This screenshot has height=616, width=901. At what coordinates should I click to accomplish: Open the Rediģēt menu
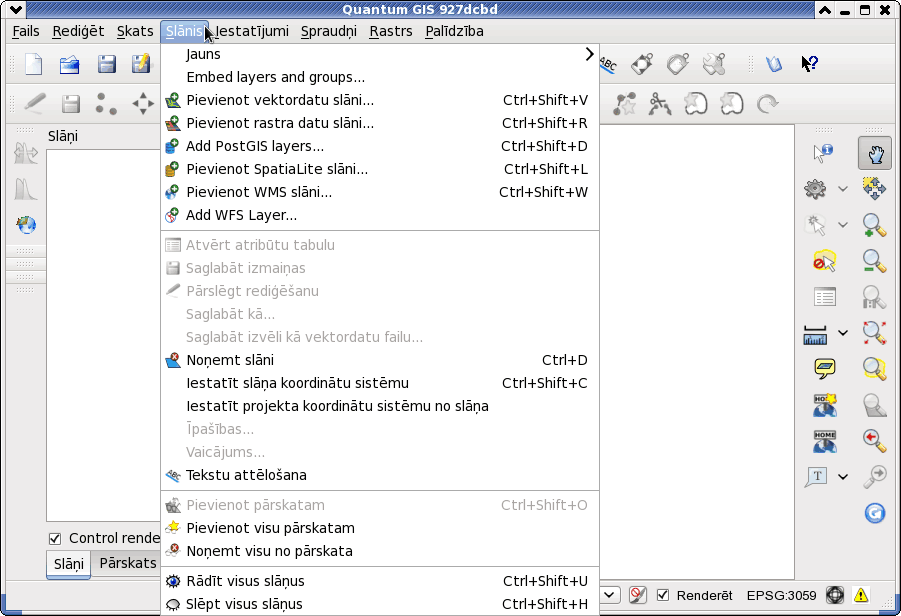(78, 31)
